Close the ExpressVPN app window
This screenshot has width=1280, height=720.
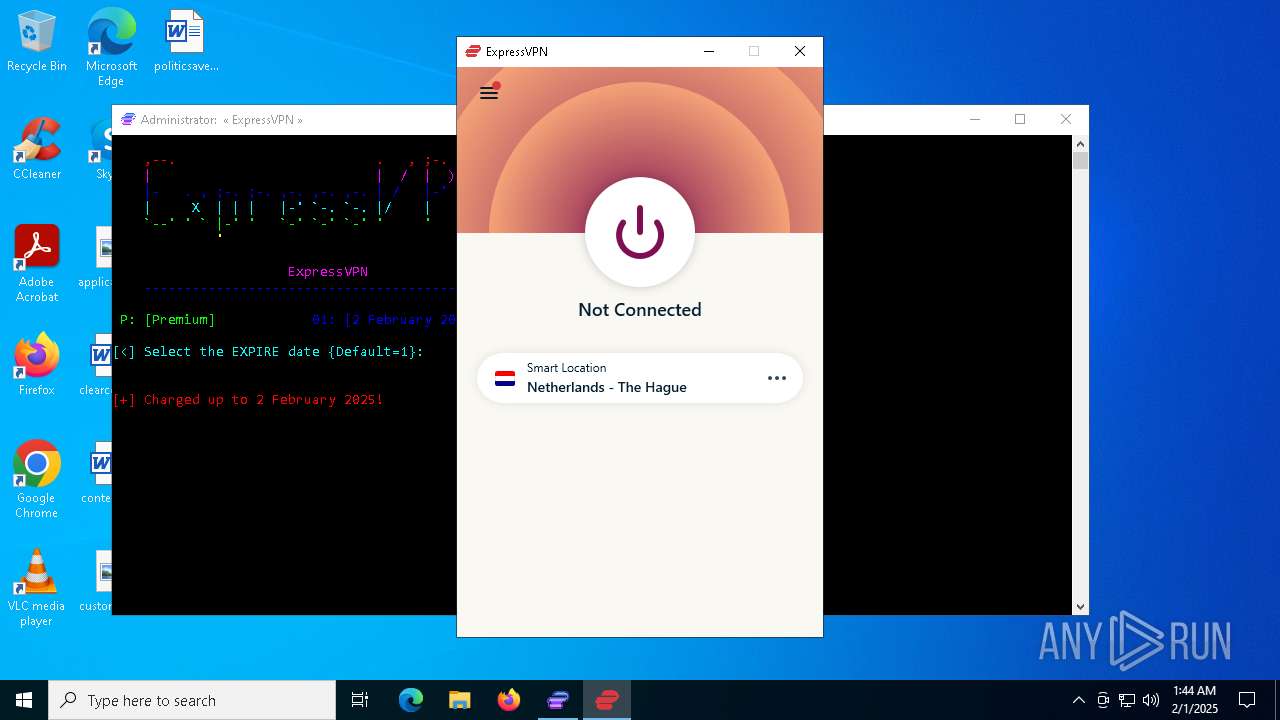(800, 51)
